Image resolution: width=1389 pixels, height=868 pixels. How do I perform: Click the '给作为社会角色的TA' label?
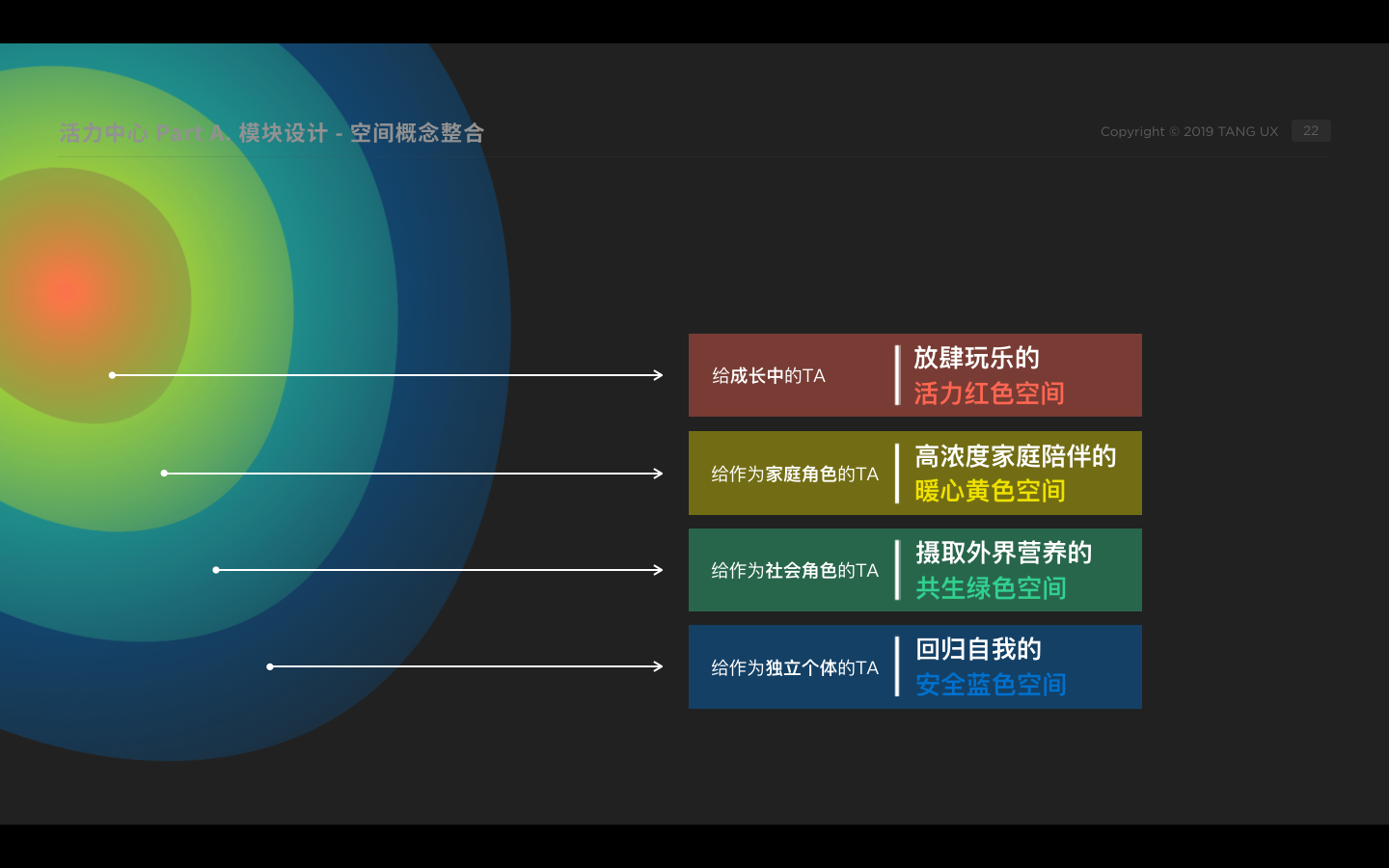point(795,571)
